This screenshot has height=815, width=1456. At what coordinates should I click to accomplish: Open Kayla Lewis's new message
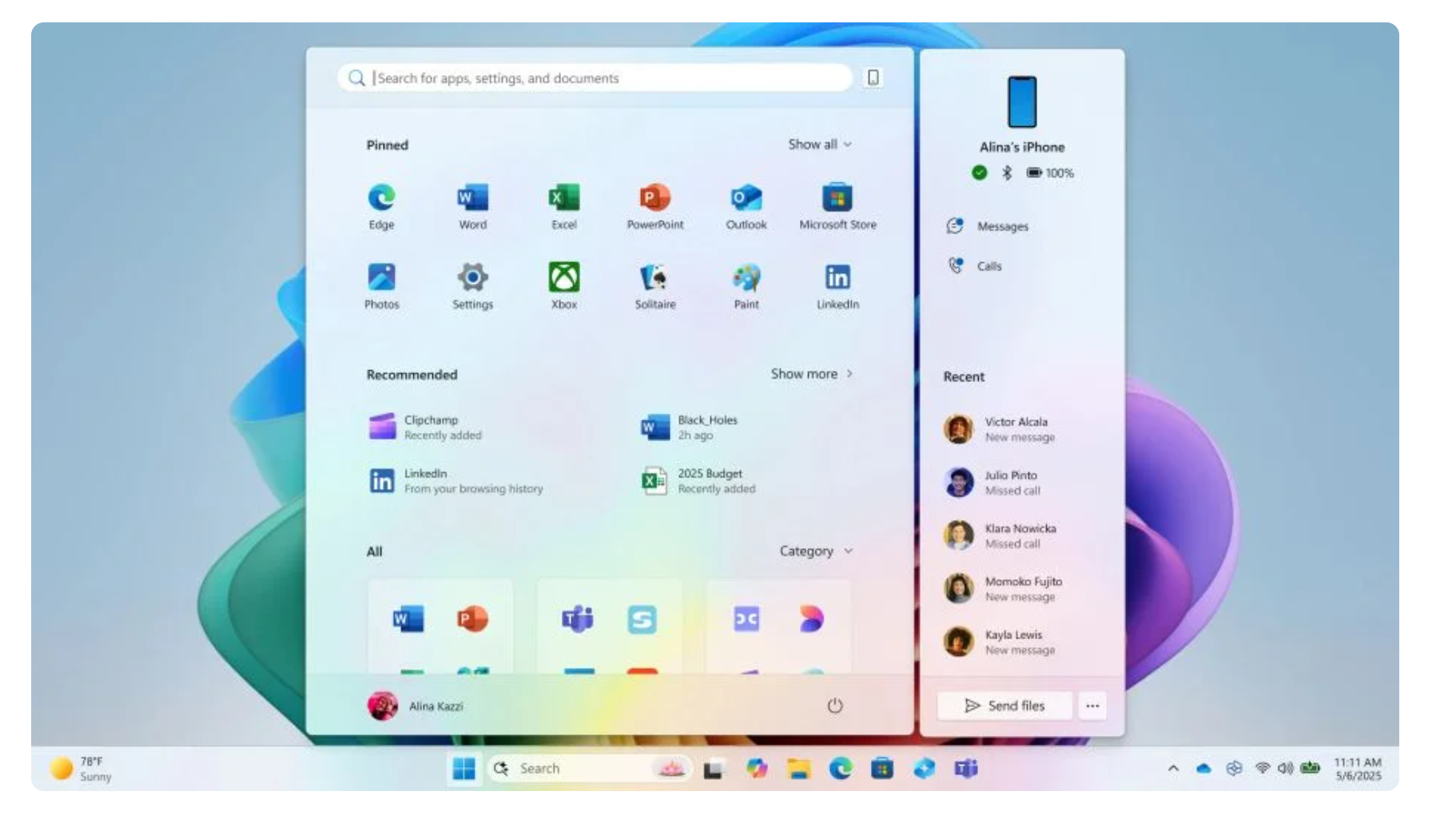[999, 642]
